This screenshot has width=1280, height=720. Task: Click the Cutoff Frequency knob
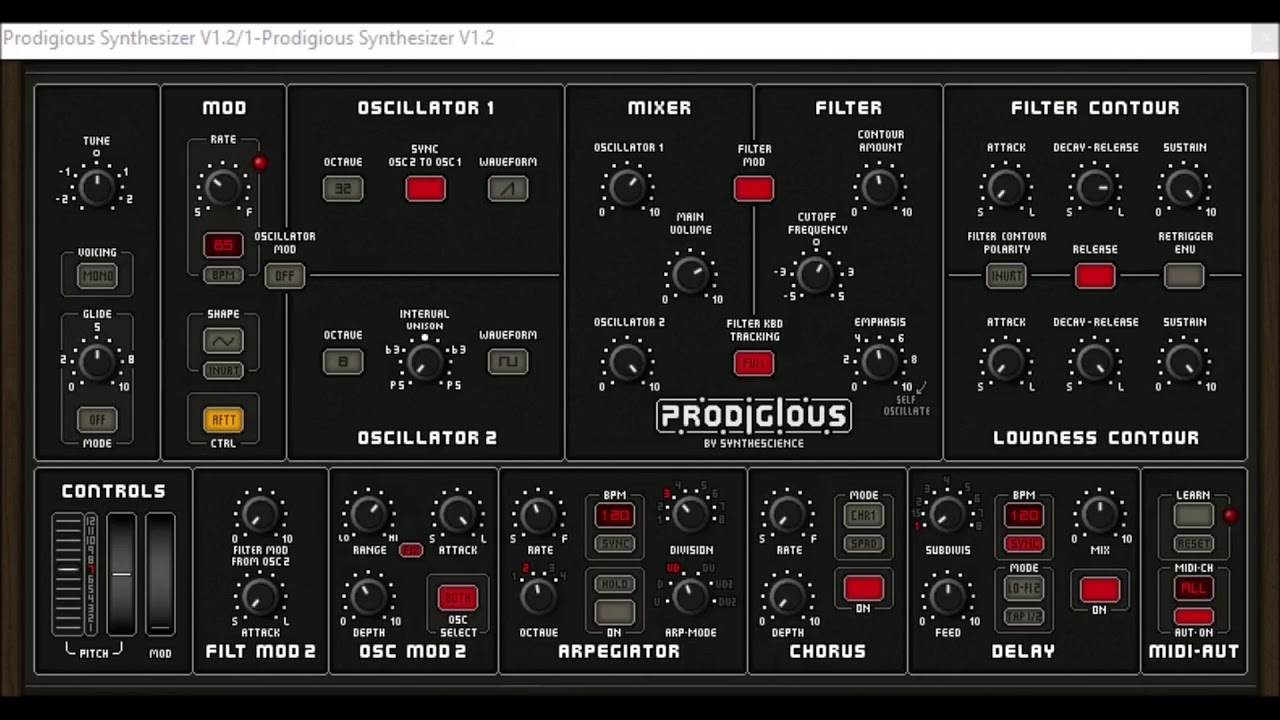pos(815,274)
